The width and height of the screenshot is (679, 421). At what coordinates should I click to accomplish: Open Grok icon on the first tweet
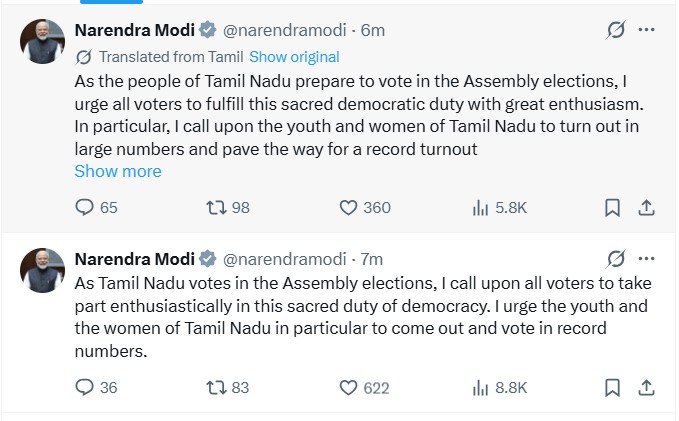coord(616,31)
